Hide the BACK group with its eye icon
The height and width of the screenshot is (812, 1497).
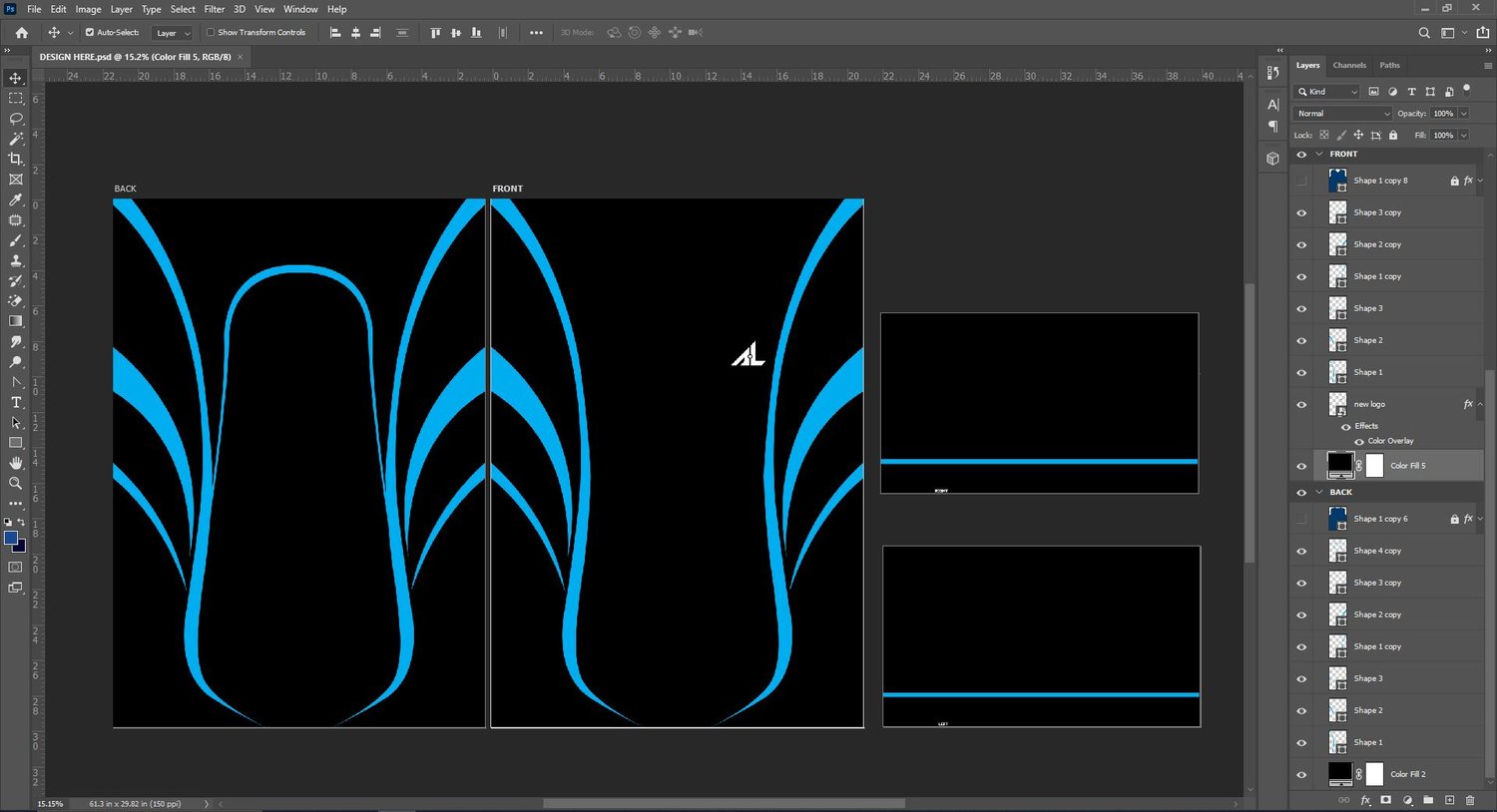click(x=1301, y=493)
